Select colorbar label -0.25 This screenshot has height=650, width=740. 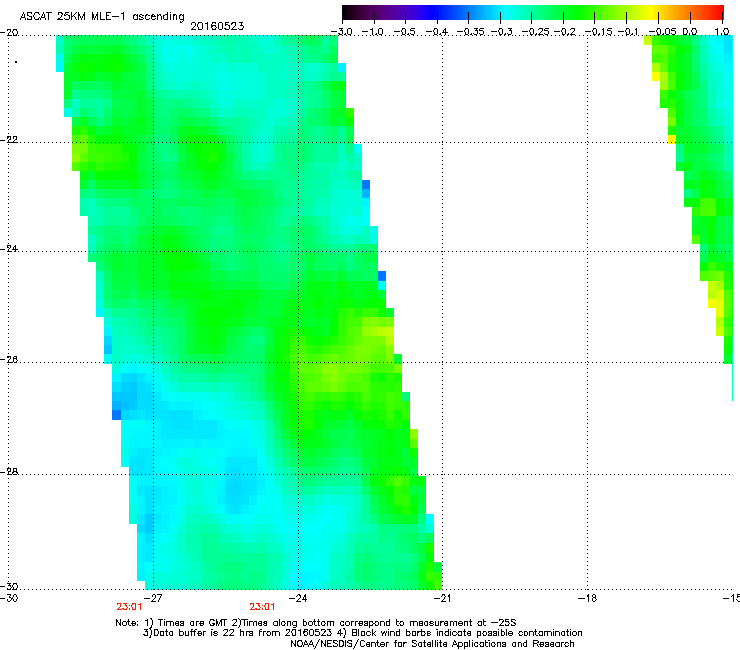[537, 32]
